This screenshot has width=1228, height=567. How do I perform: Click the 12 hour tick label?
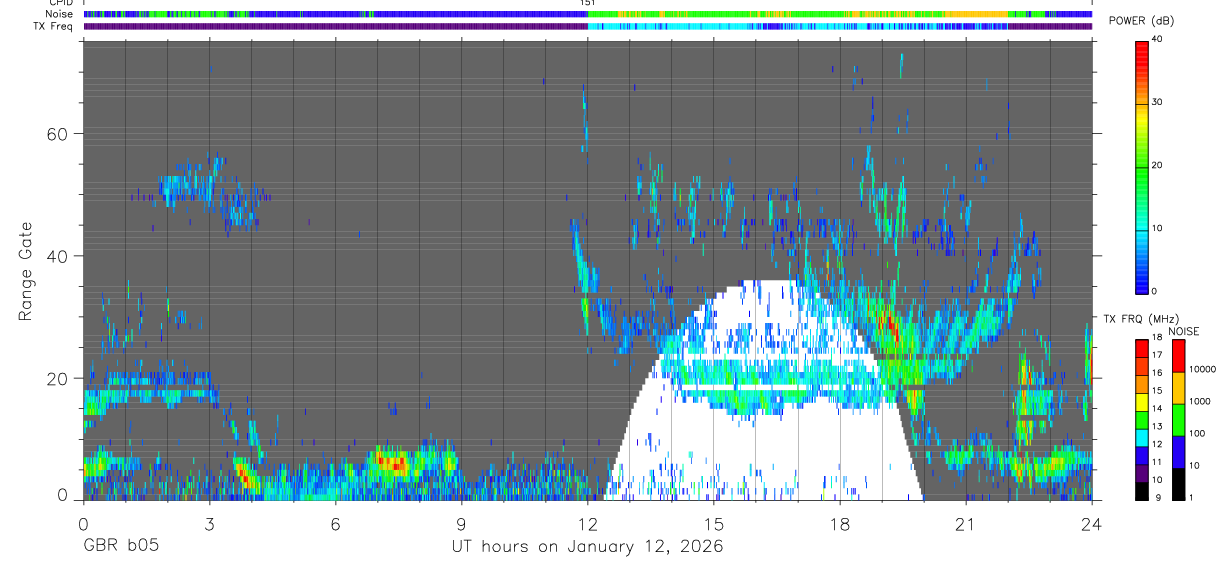pyautogui.click(x=587, y=524)
